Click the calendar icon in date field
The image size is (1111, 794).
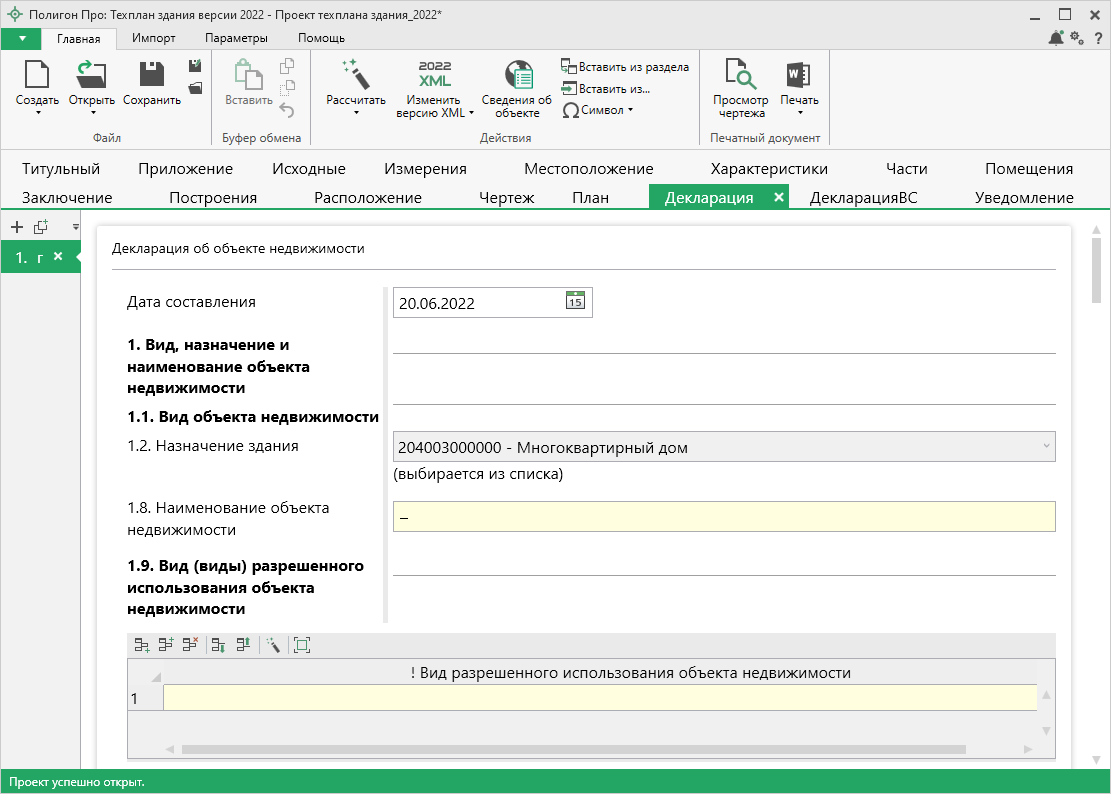coord(575,302)
